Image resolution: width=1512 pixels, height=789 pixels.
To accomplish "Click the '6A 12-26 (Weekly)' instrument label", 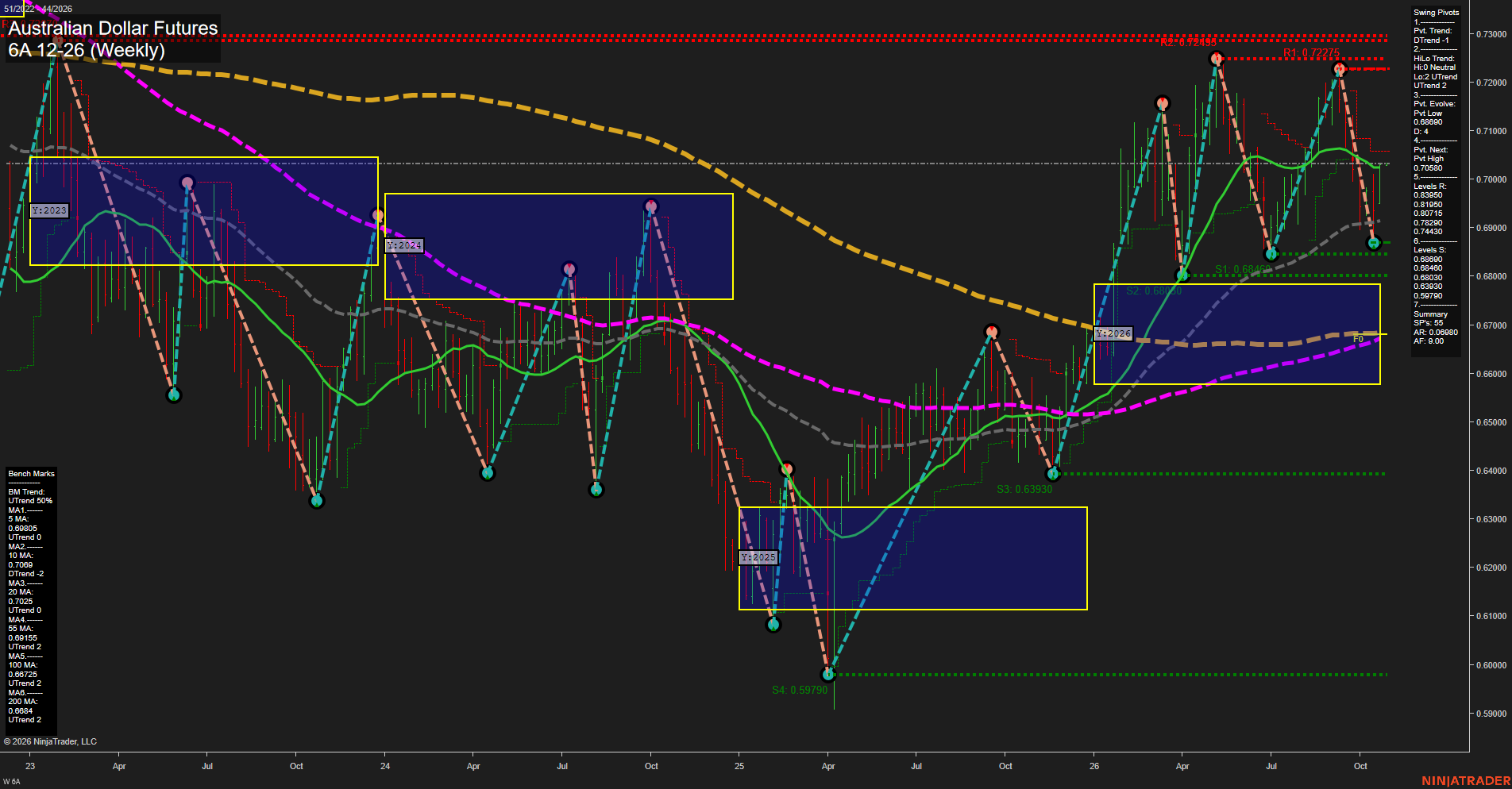I will 87,50.
